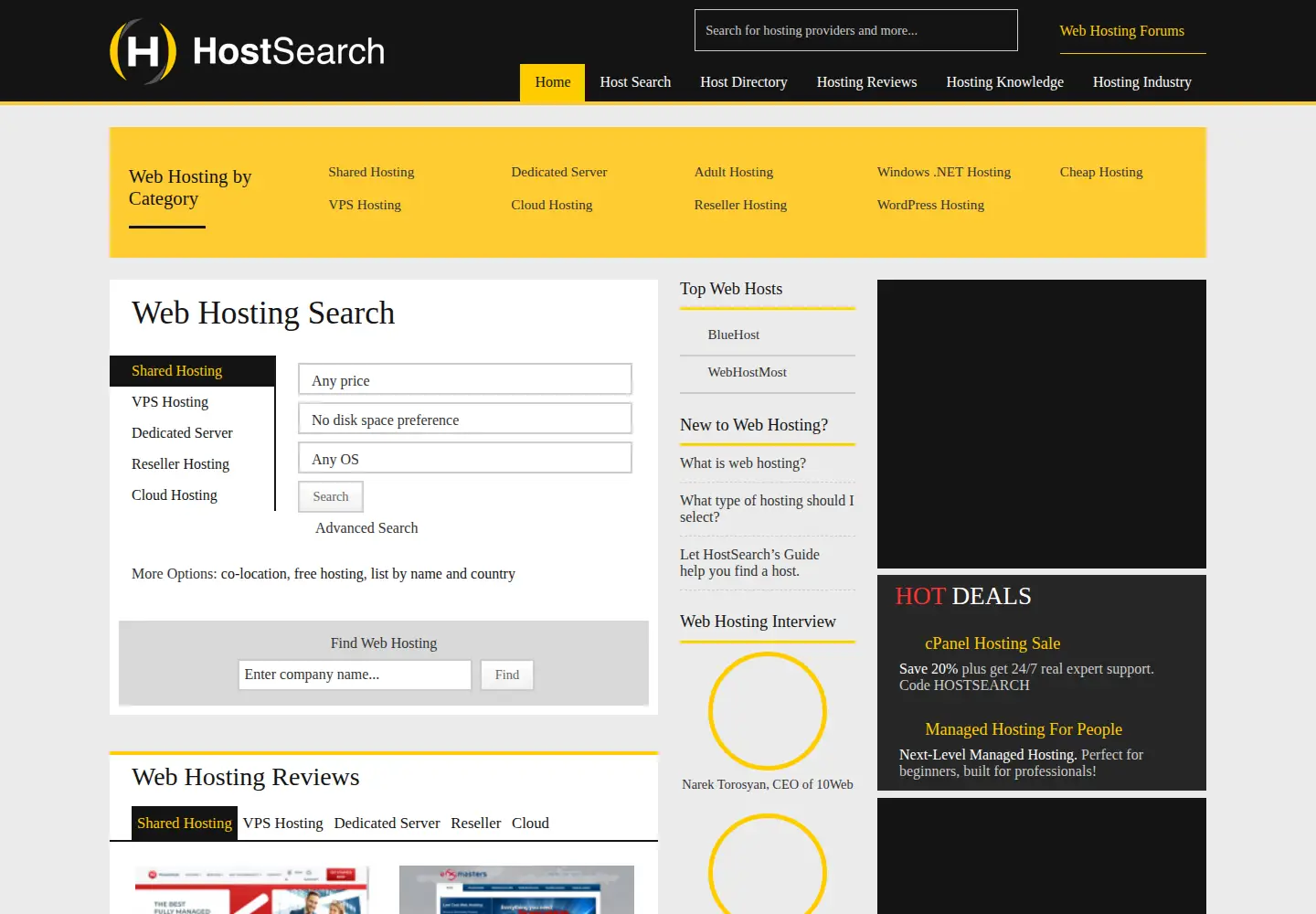Open Narek Torosyan interview photo

tap(768, 711)
